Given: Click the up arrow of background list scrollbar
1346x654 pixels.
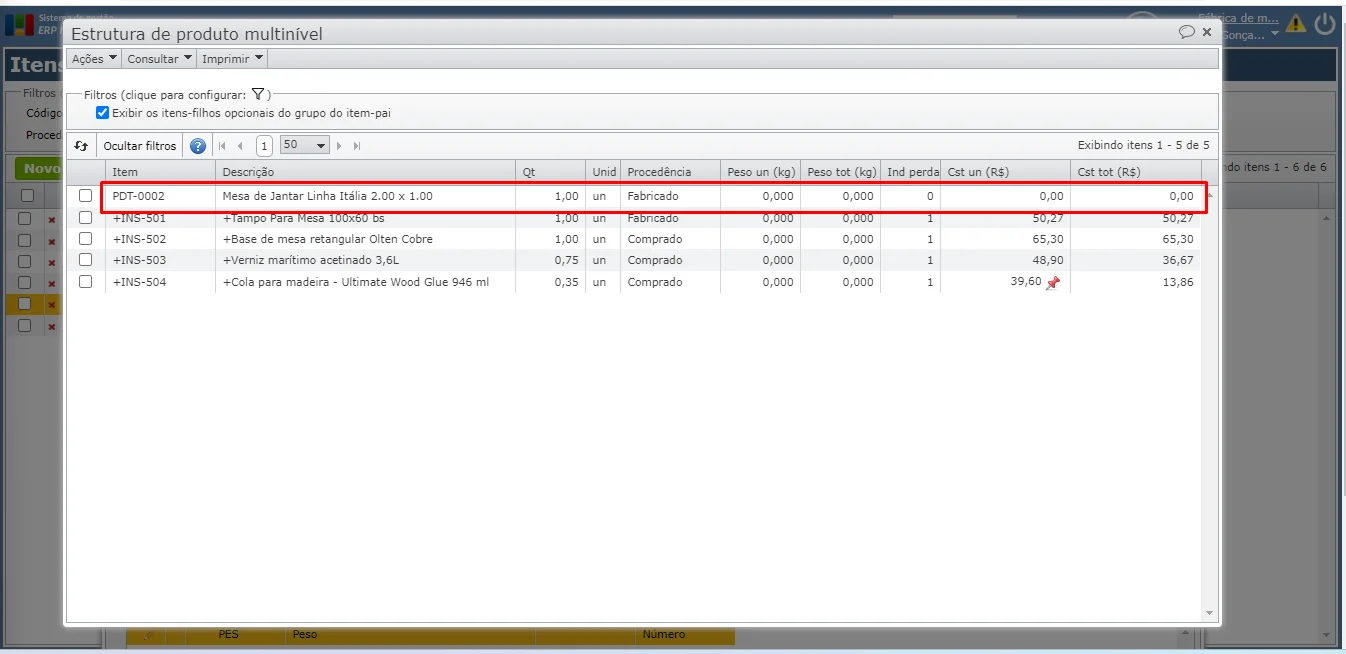Looking at the screenshot, I should [1327, 217].
